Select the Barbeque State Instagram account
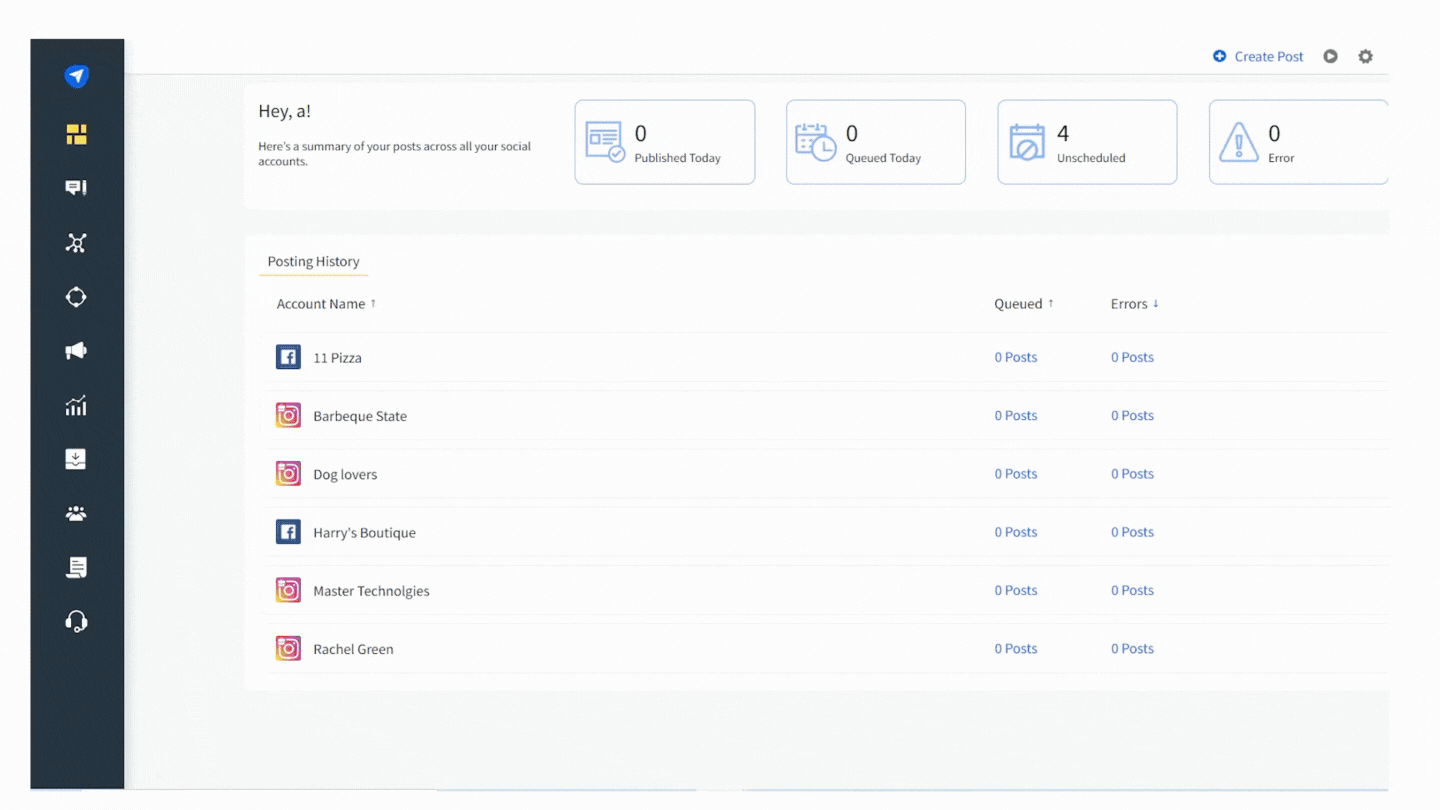Viewport: 1440px width, 810px height. point(359,416)
